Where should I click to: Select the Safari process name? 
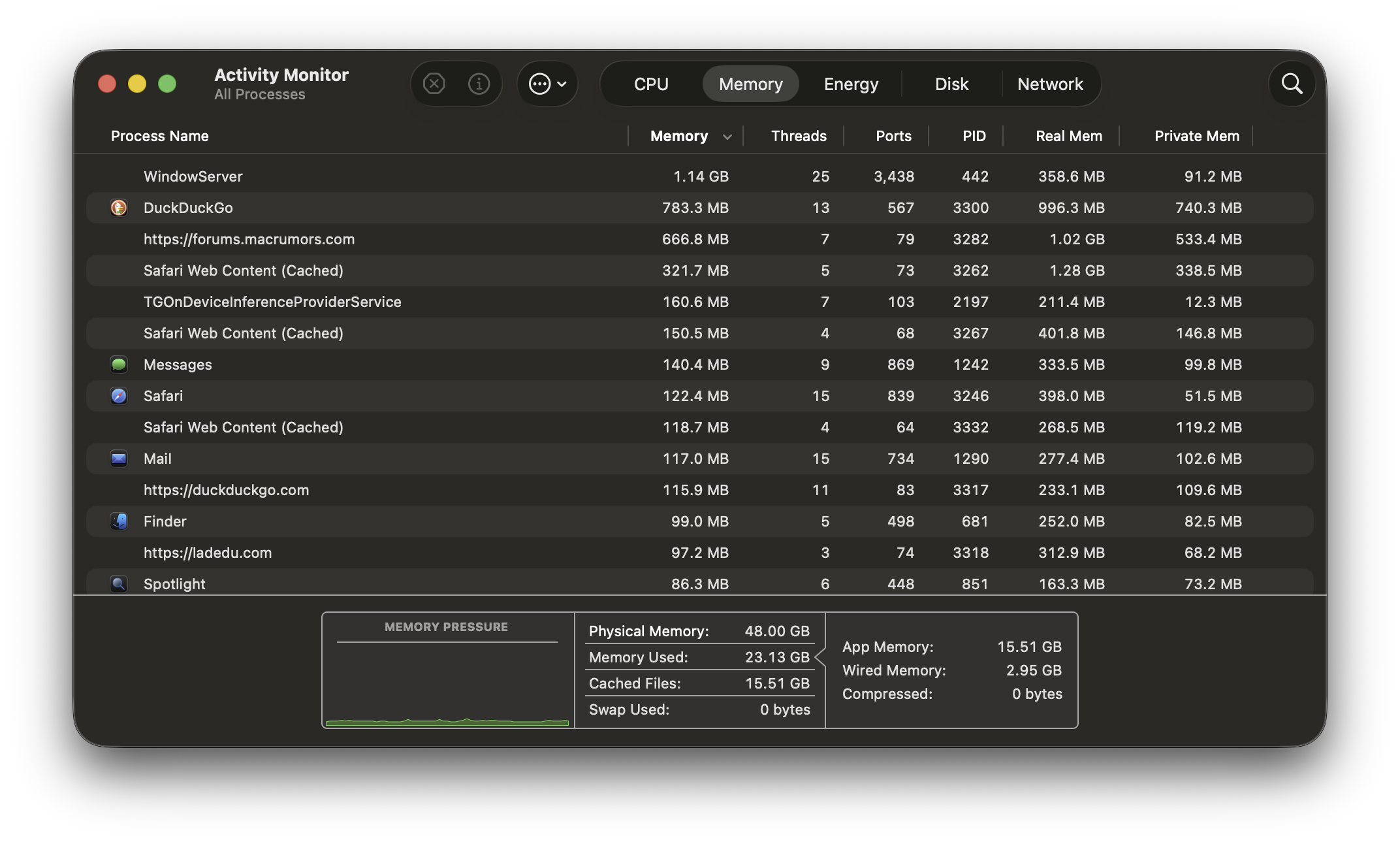coord(163,396)
